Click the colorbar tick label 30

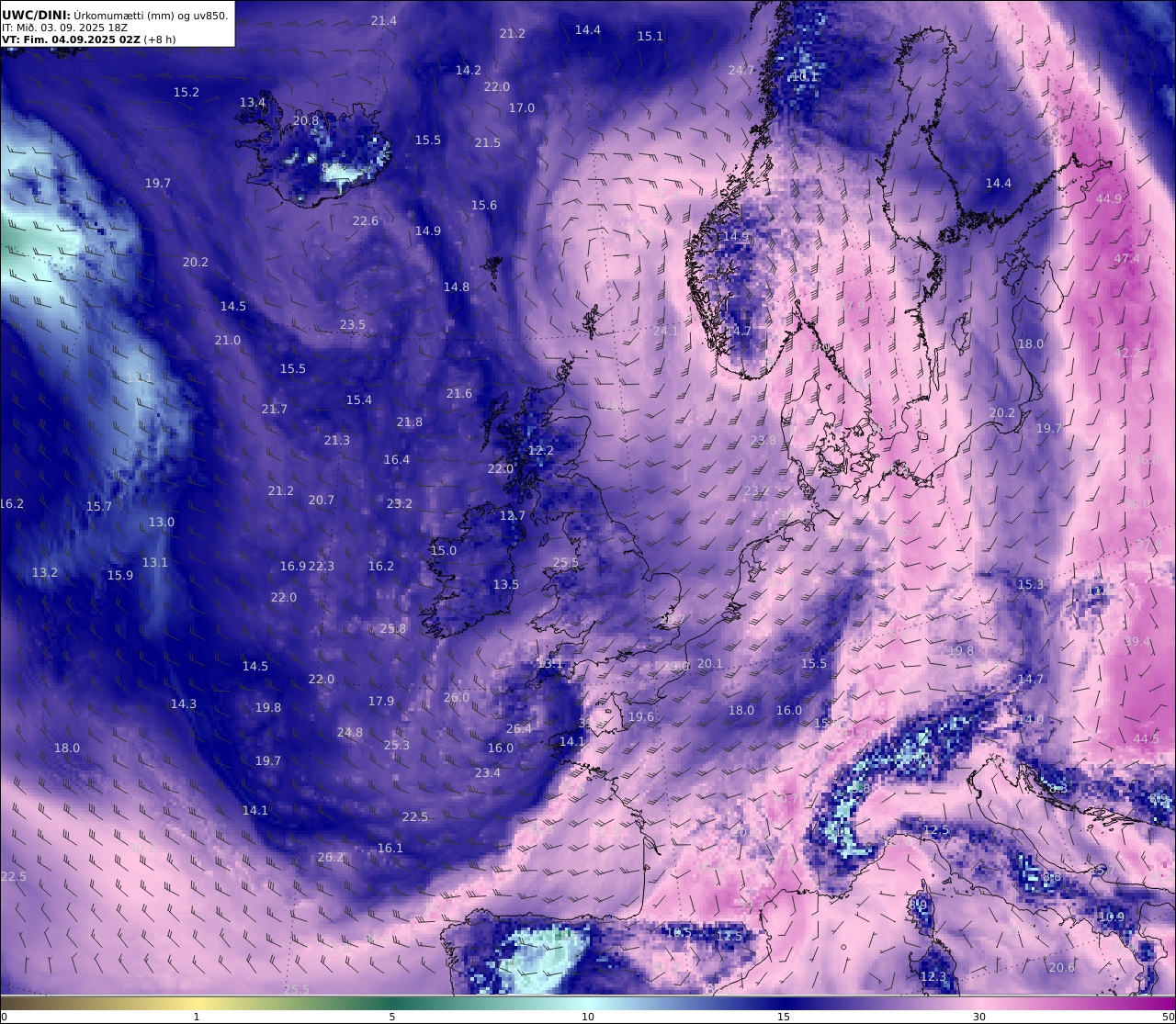coord(979,1017)
